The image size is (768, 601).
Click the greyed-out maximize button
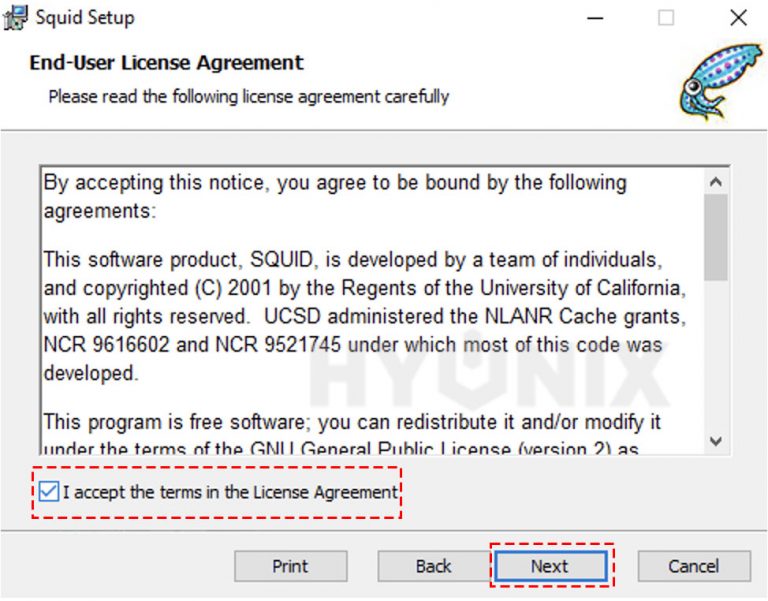pos(666,18)
